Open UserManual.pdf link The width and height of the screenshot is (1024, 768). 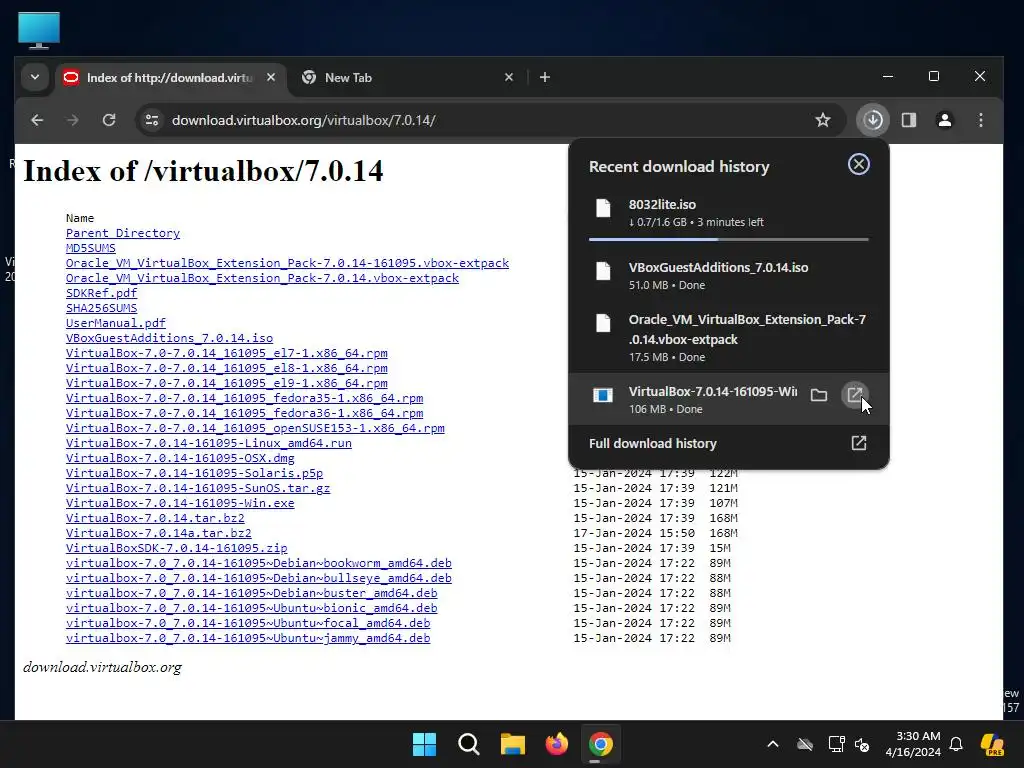[x=116, y=323]
